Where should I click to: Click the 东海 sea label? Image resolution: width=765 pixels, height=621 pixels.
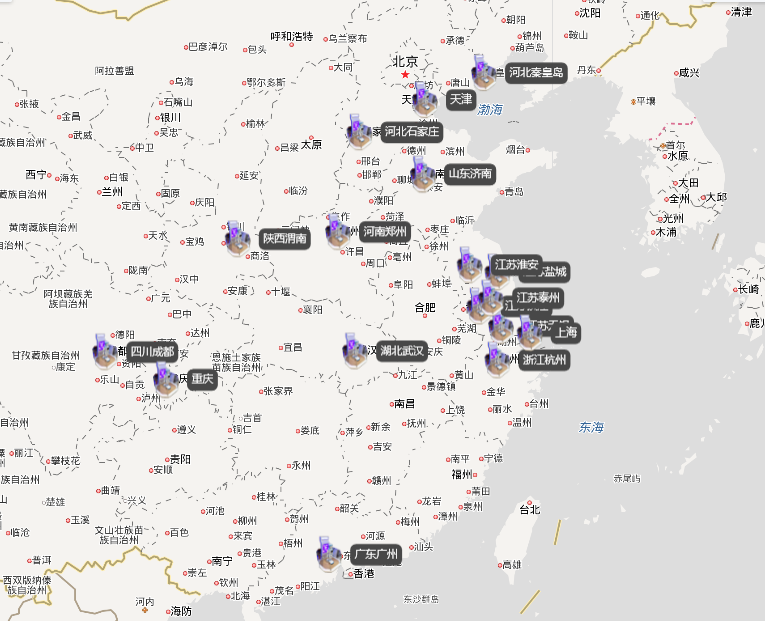pyautogui.click(x=591, y=427)
